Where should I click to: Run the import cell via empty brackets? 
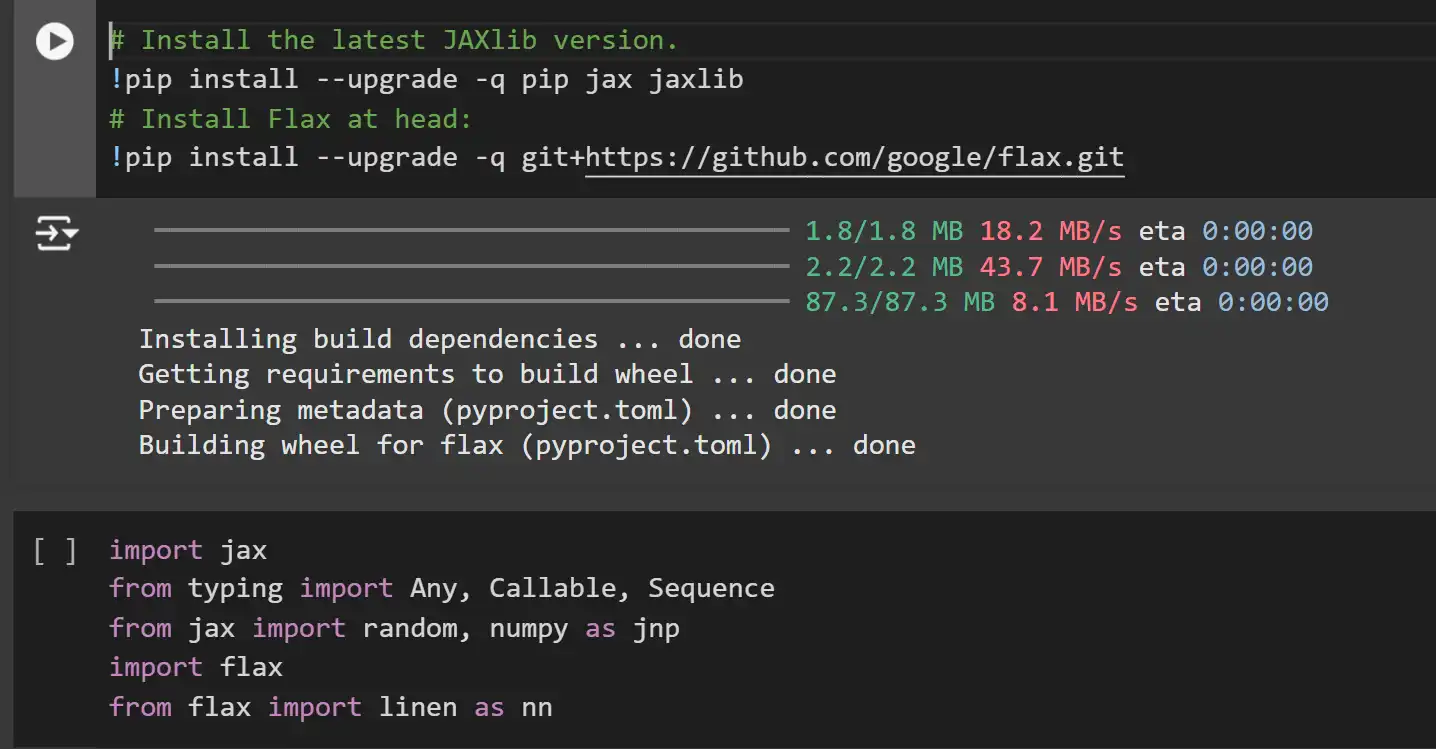tap(55, 551)
